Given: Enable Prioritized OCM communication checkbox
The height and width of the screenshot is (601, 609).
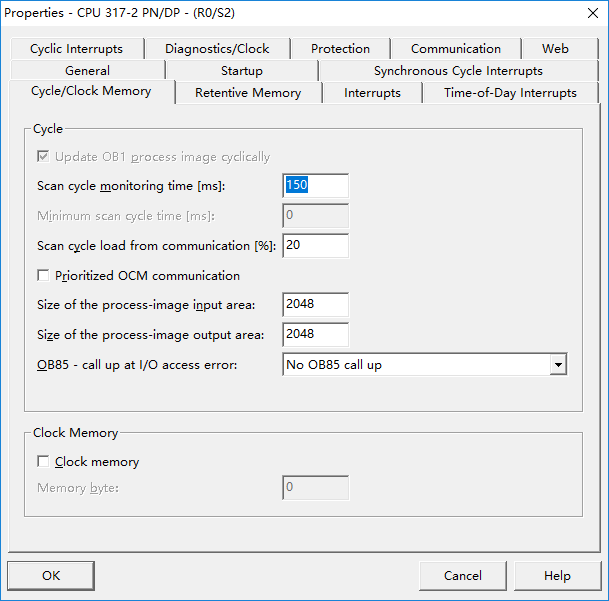Looking at the screenshot, I should click(x=43, y=276).
